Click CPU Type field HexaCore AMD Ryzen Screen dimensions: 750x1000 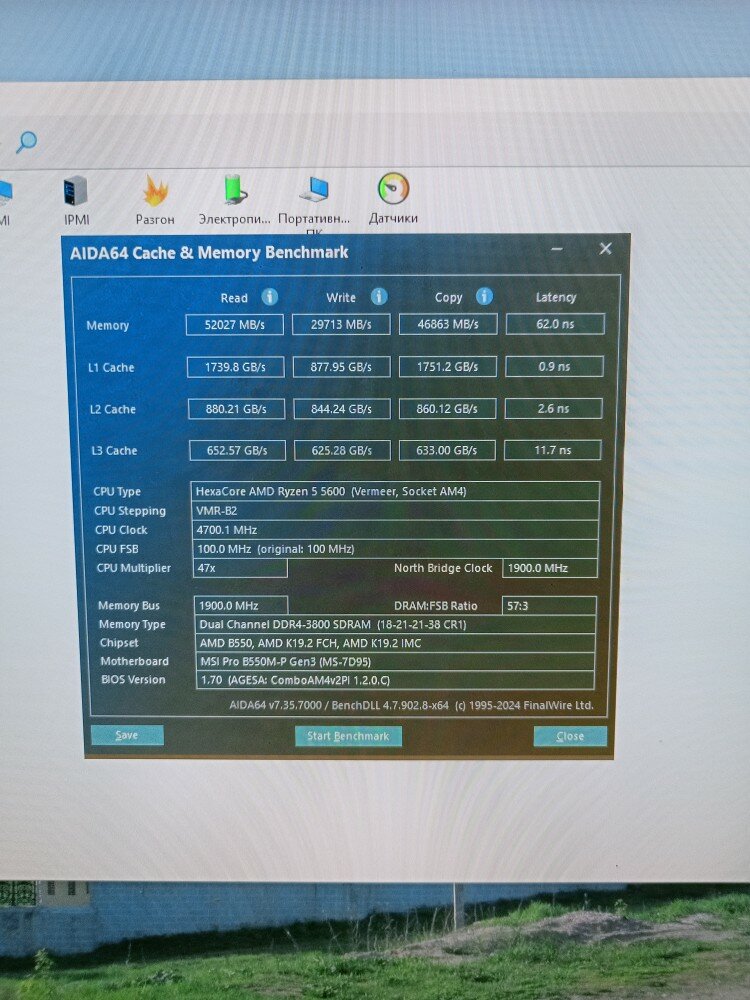395,491
